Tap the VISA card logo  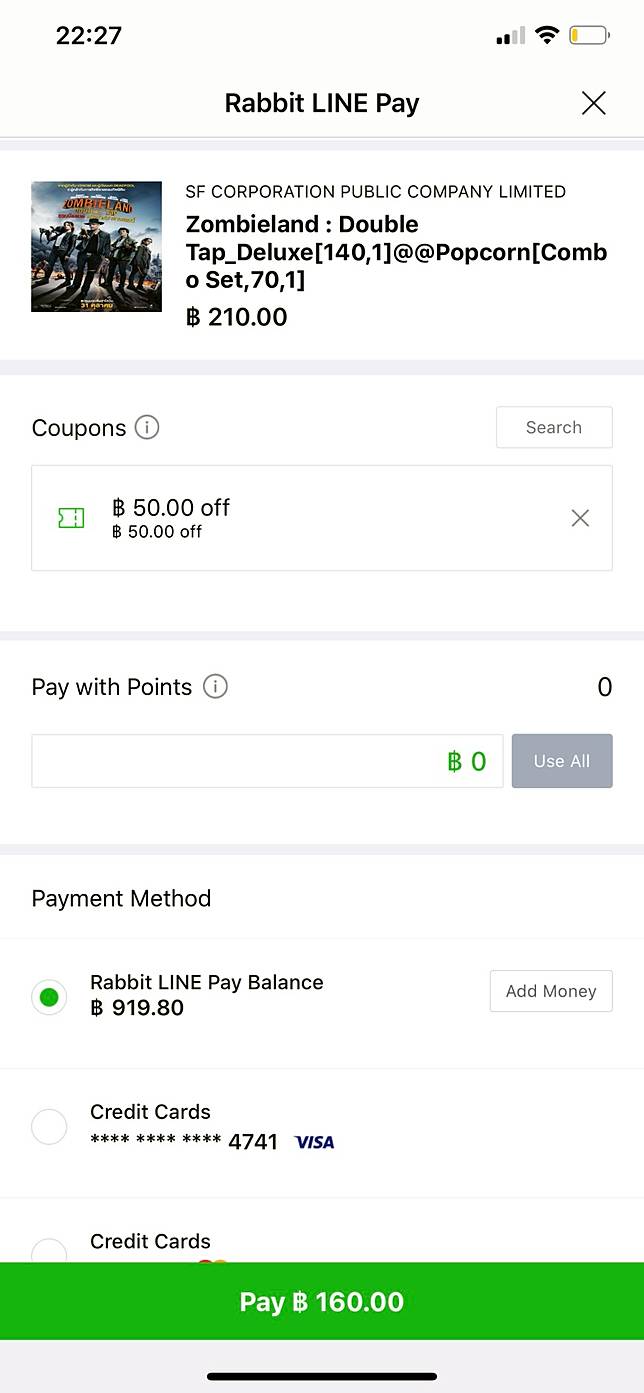click(x=314, y=1142)
